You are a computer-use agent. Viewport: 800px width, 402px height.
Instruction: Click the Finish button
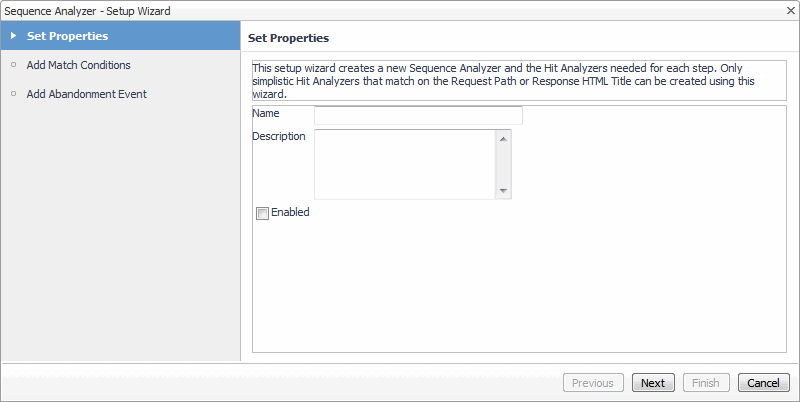click(706, 383)
